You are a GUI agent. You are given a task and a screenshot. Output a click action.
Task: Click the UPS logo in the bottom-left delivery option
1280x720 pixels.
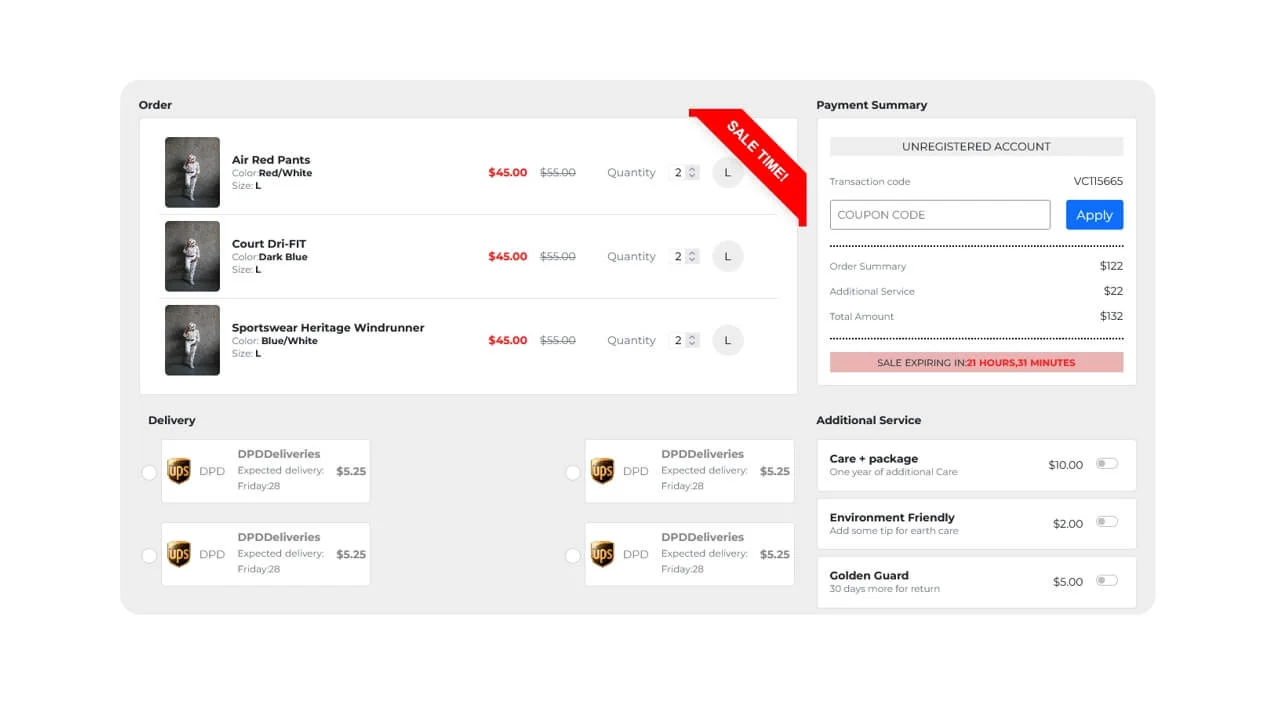tap(178, 555)
